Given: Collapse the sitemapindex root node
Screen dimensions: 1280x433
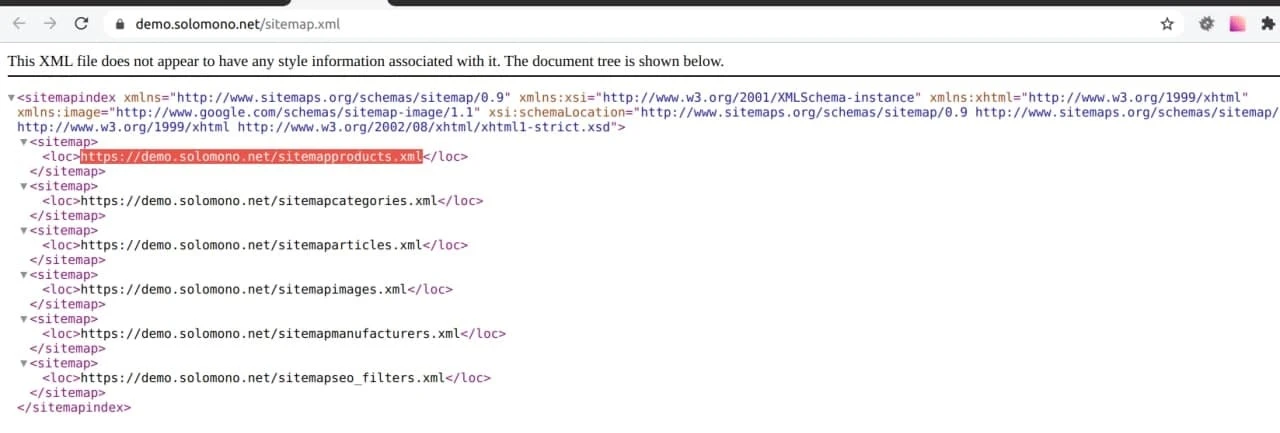Looking at the screenshot, I should (x=11, y=98).
